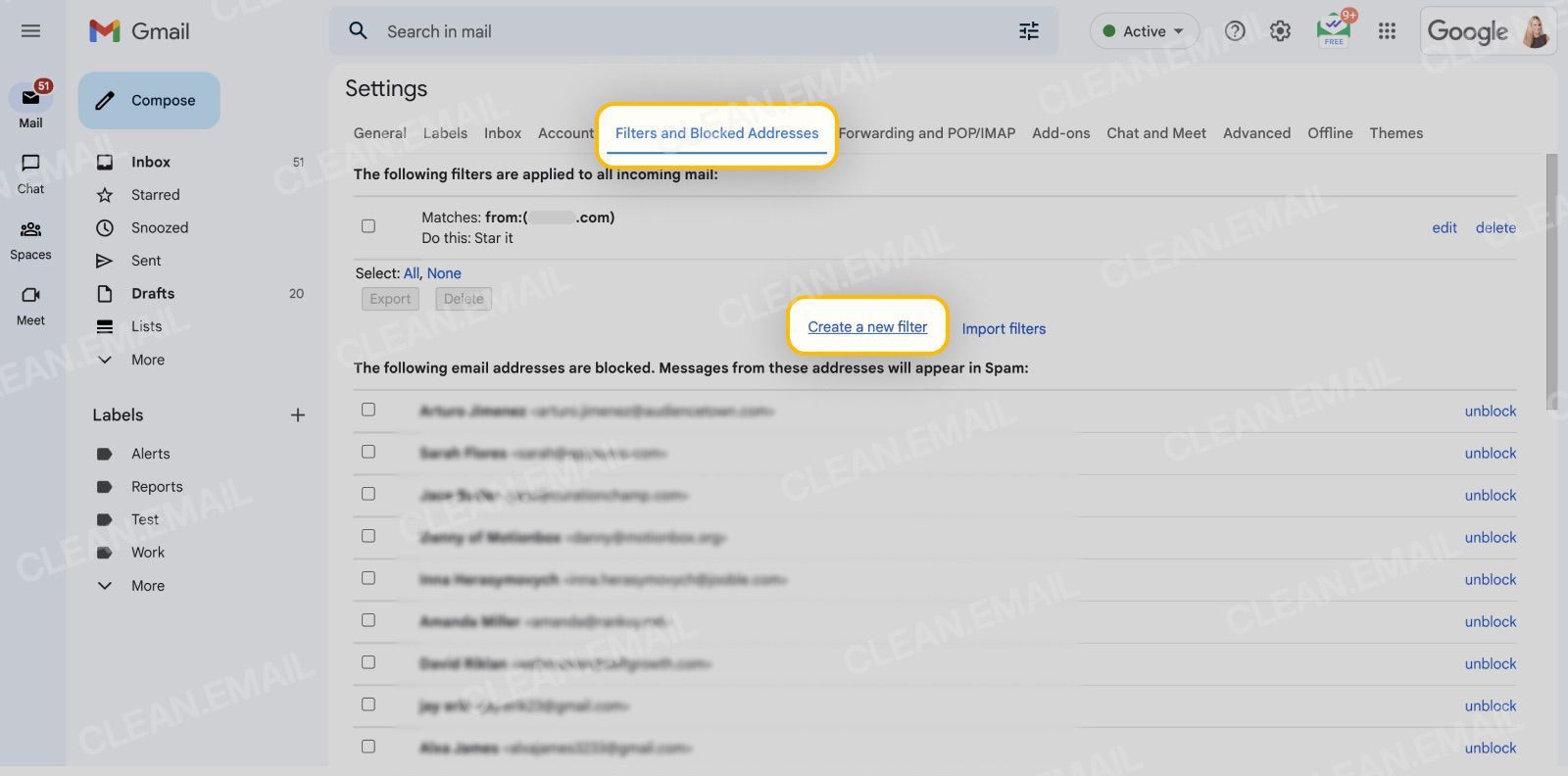Open Chat from the left sidebar

pos(30,172)
